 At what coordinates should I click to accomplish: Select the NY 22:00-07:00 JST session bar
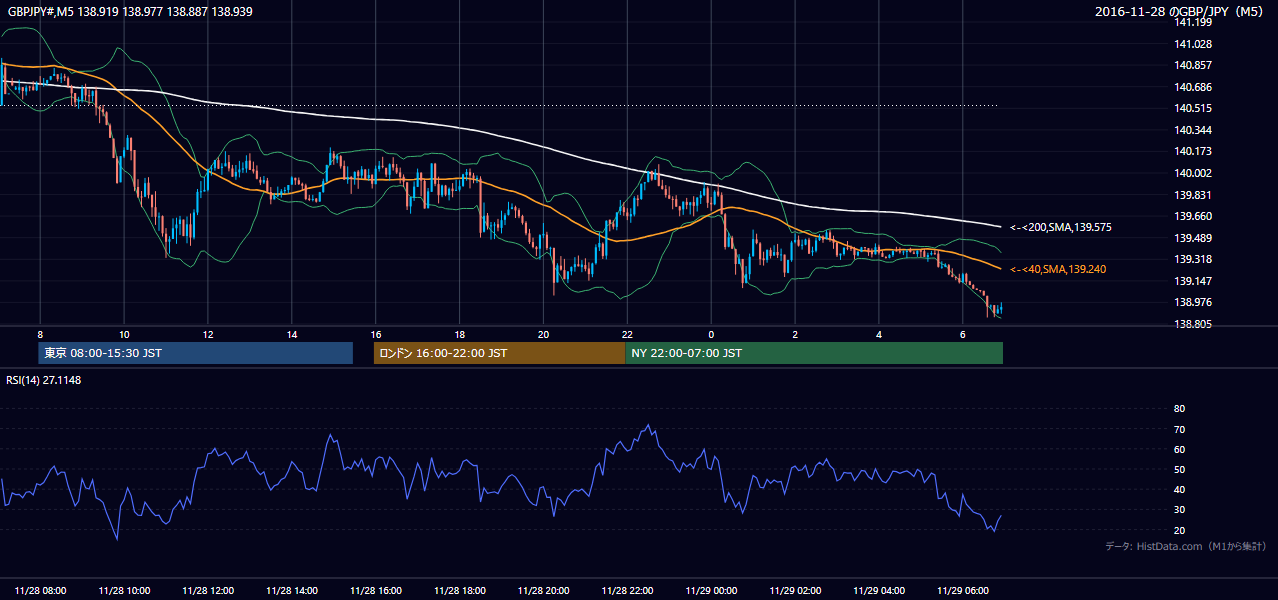[x=814, y=353]
